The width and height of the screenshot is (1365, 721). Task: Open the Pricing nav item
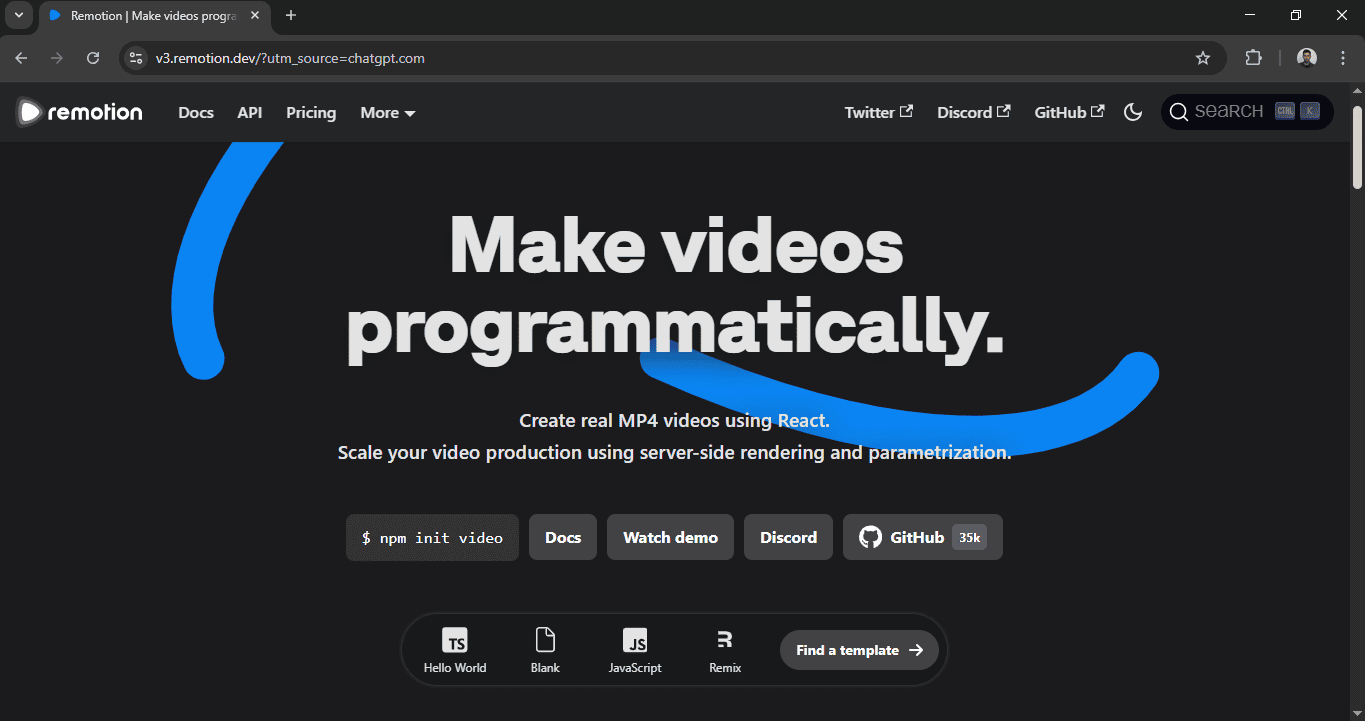click(311, 113)
